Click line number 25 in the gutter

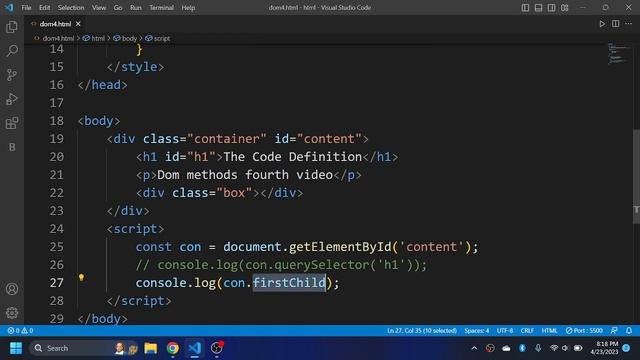tap(57, 247)
